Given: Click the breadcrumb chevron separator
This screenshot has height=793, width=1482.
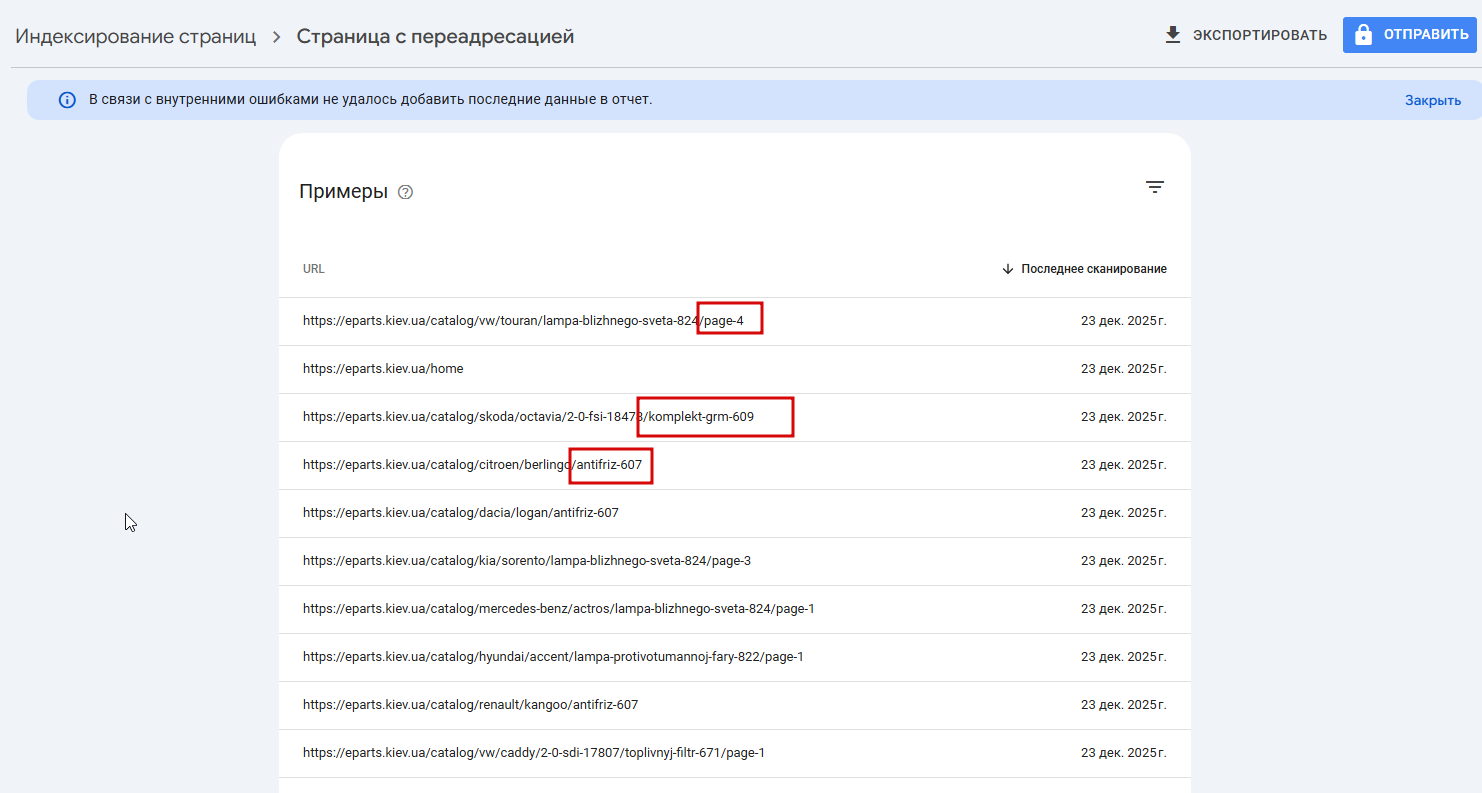Looking at the screenshot, I should point(277,37).
